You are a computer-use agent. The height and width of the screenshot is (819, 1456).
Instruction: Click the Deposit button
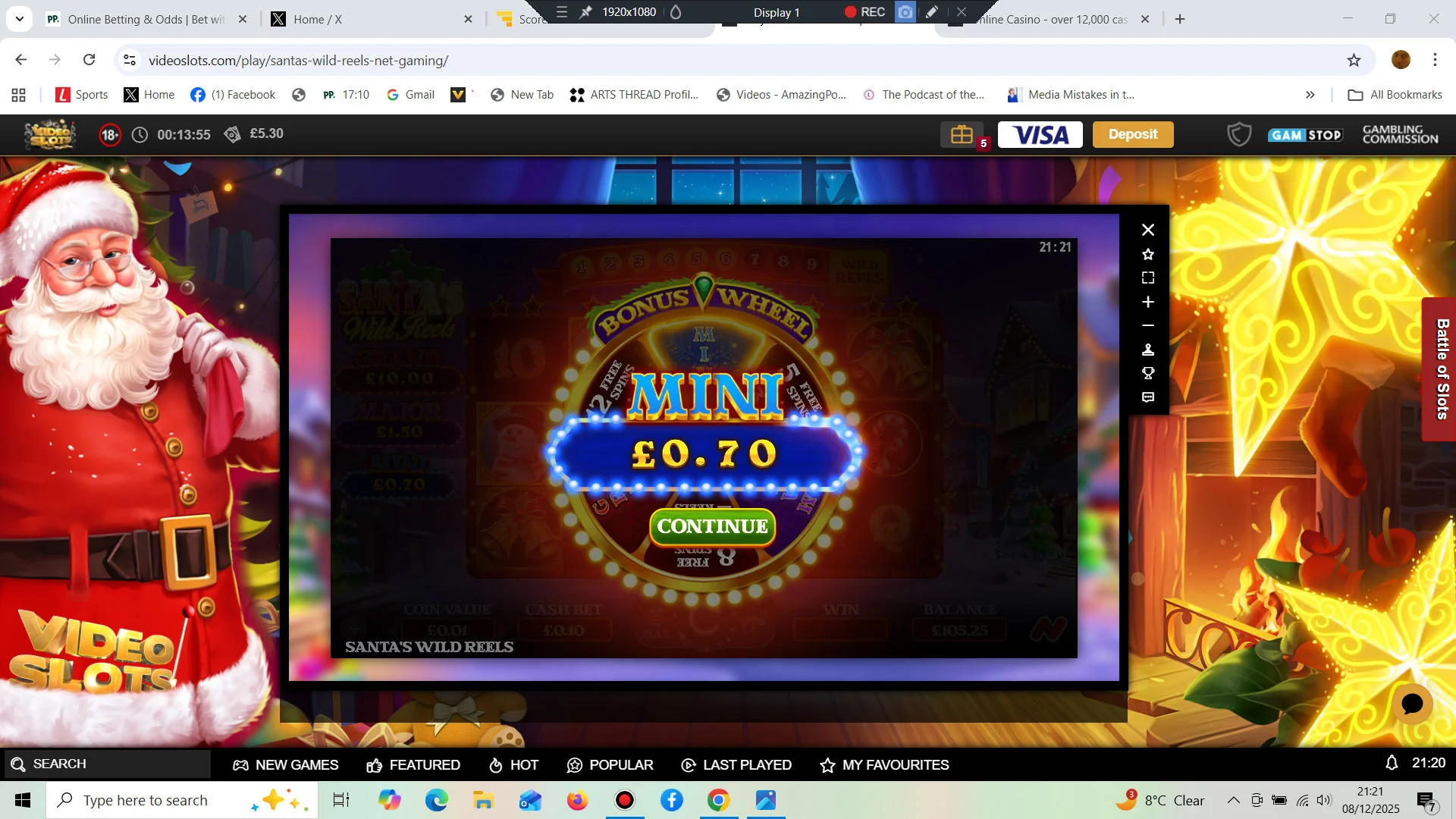(x=1133, y=134)
